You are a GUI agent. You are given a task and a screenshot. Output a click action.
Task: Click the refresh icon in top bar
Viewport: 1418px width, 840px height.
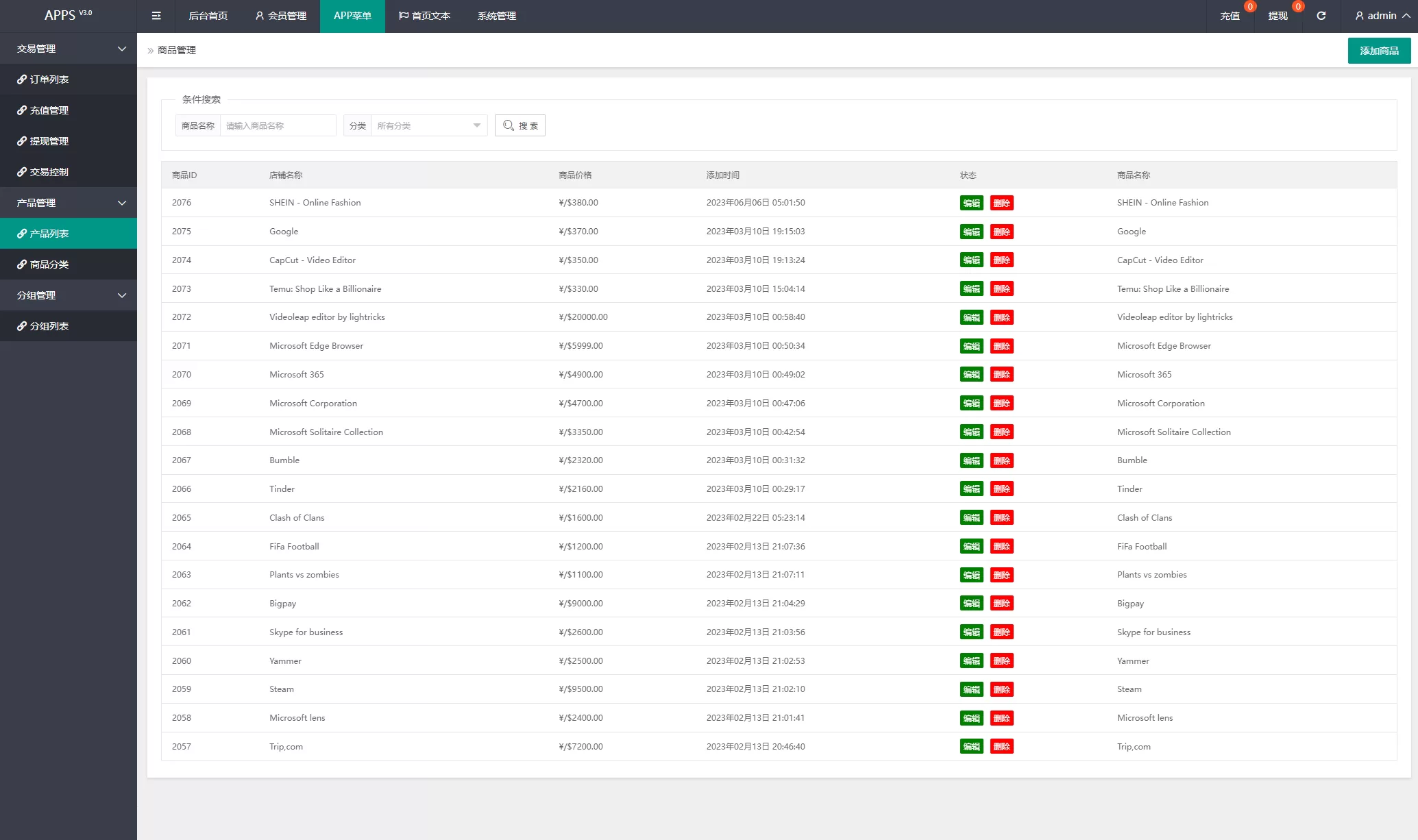tap(1321, 16)
